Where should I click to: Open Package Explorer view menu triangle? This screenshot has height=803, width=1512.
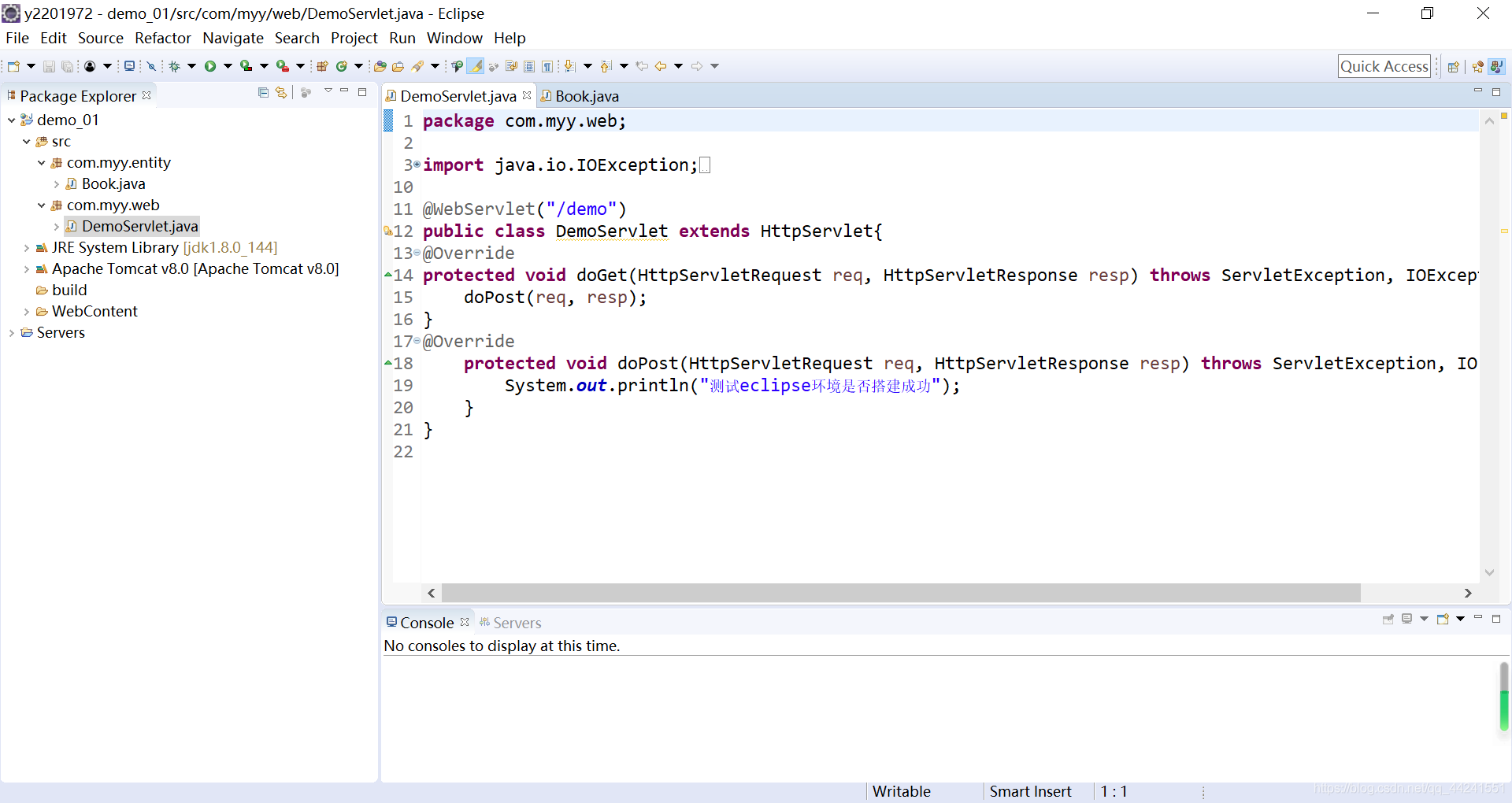[328, 91]
